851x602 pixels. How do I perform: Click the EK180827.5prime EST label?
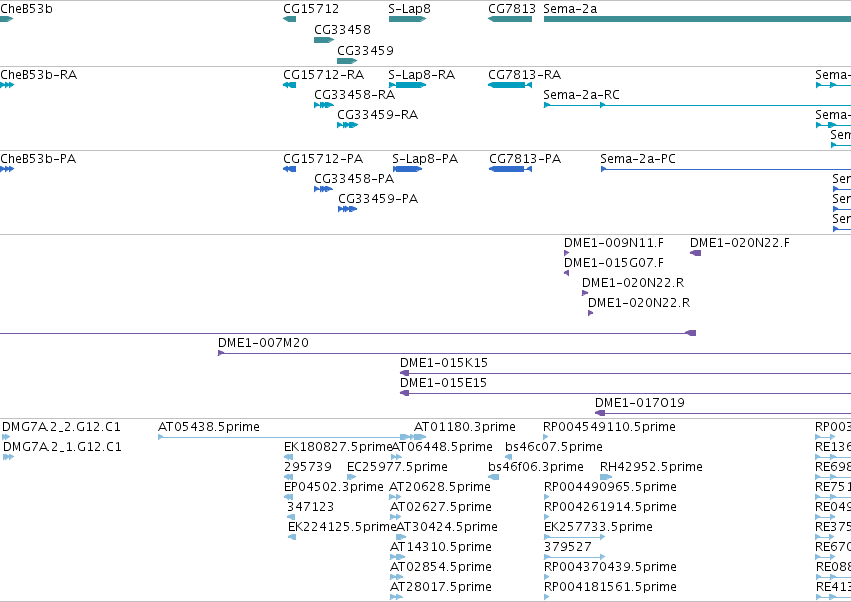pos(337,447)
